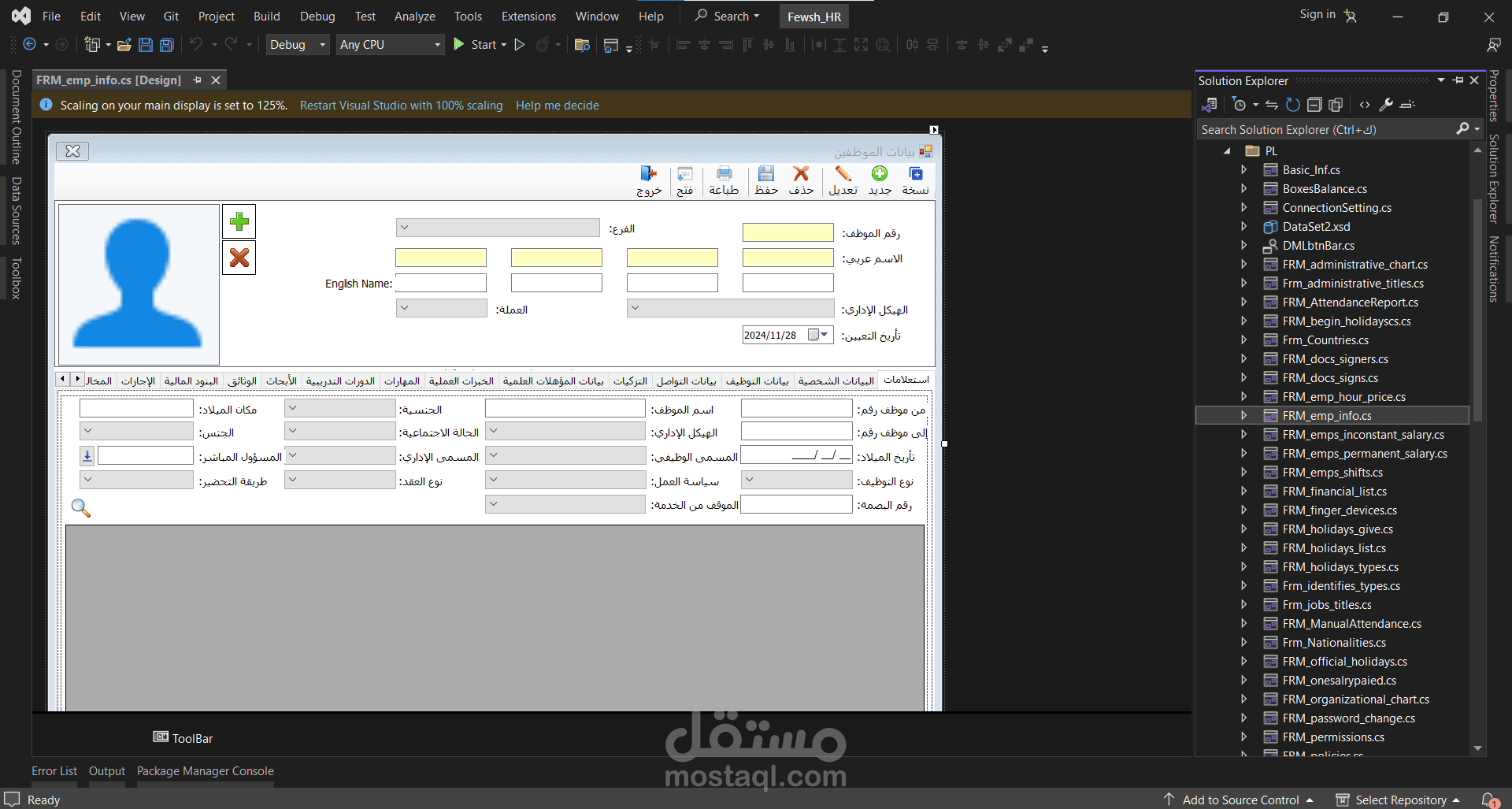Click the Save All toolbar icon
Image resolution: width=1512 pixels, height=809 pixels.
coord(167,45)
